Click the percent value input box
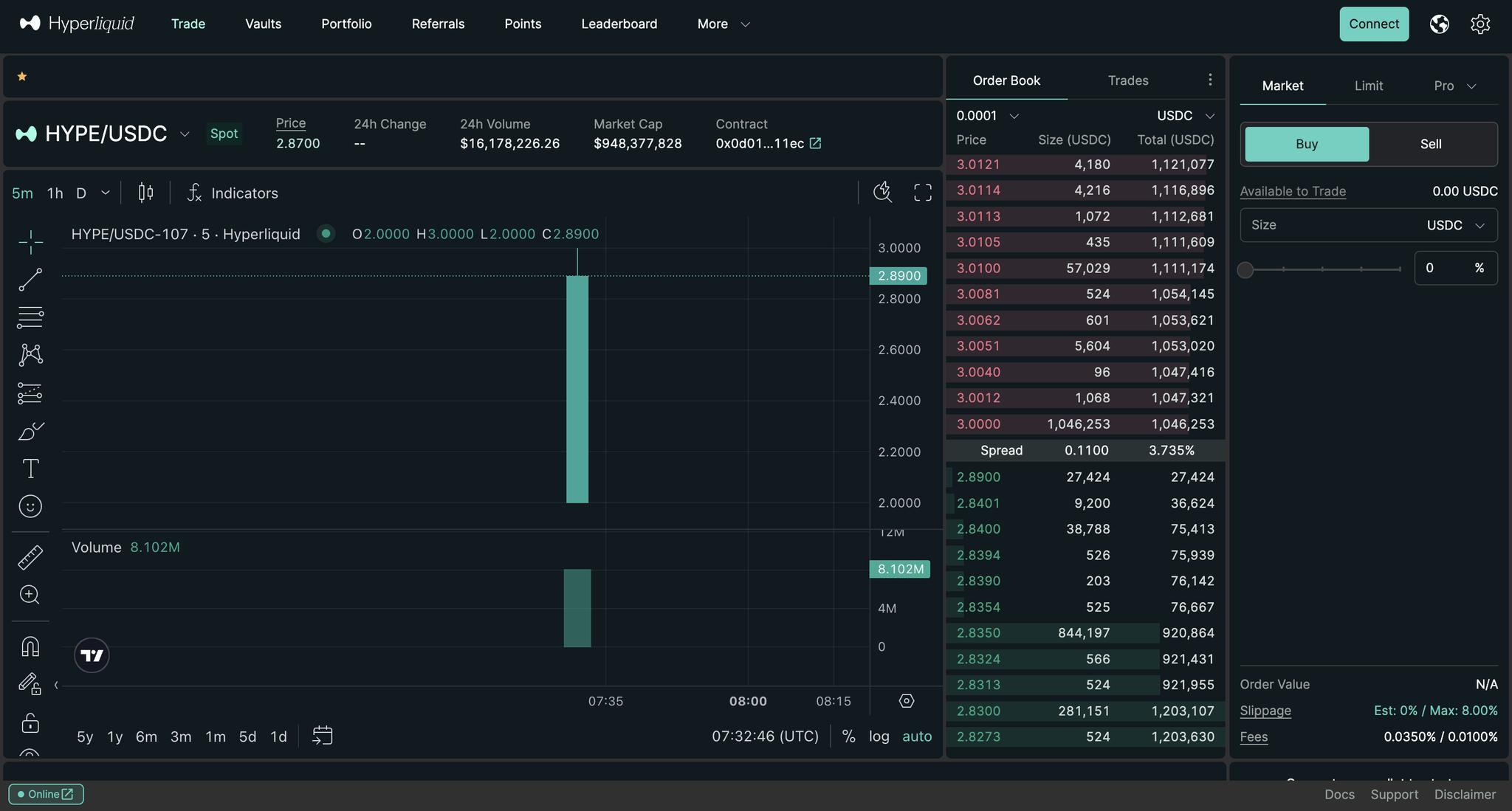The width and height of the screenshot is (1512, 811). pos(1456,268)
